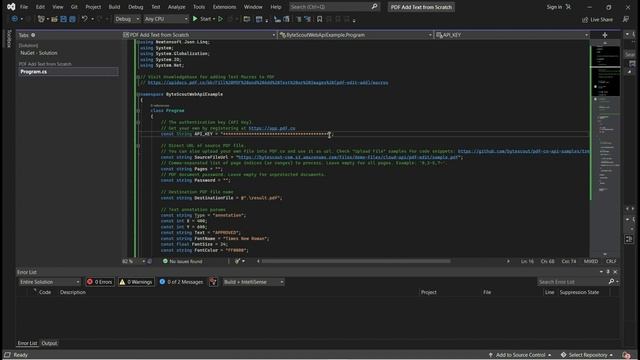
Task: Click the Add to Source Control upload icon
Action: point(491,355)
